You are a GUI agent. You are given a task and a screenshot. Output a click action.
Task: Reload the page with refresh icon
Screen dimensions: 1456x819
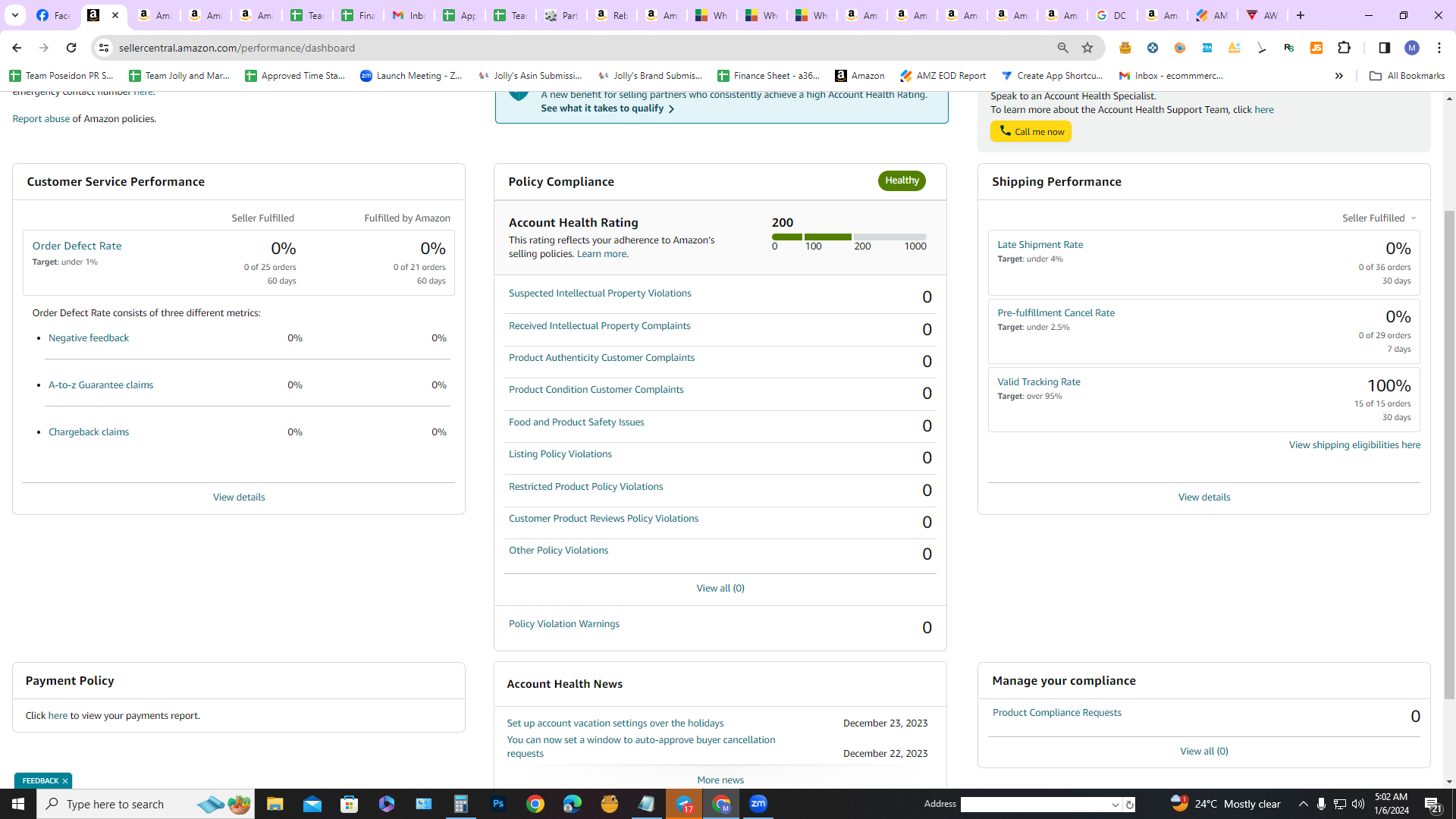(x=71, y=48)
